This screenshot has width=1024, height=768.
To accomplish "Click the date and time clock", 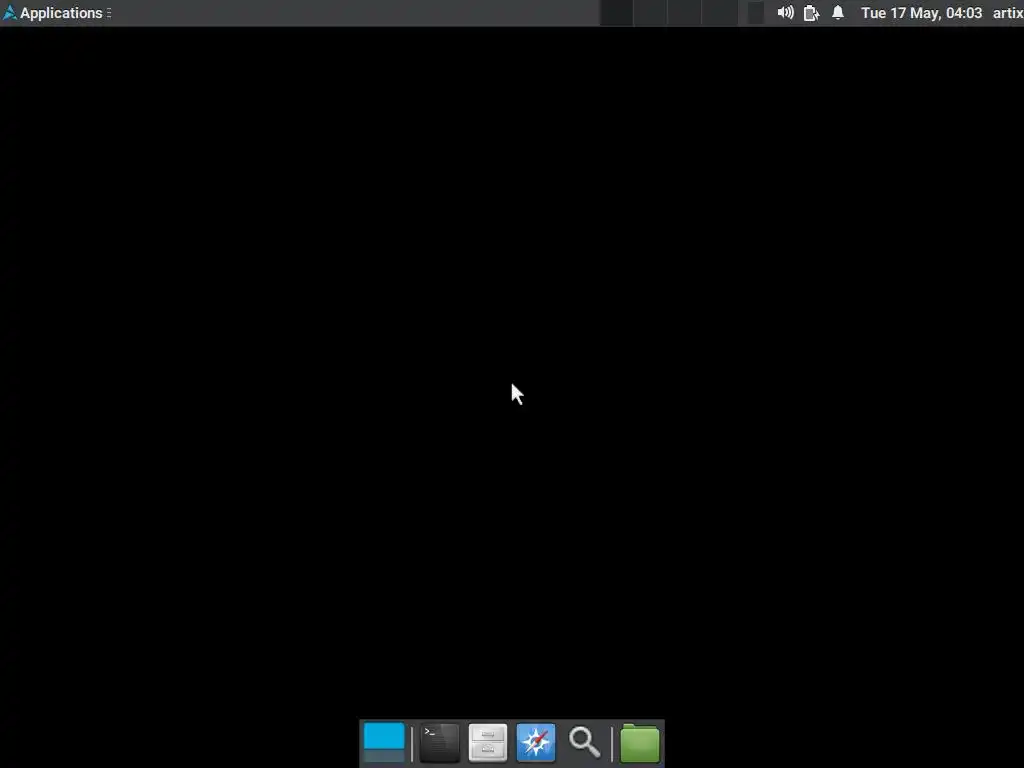I will pyautogui.click(x=921, y=13).
